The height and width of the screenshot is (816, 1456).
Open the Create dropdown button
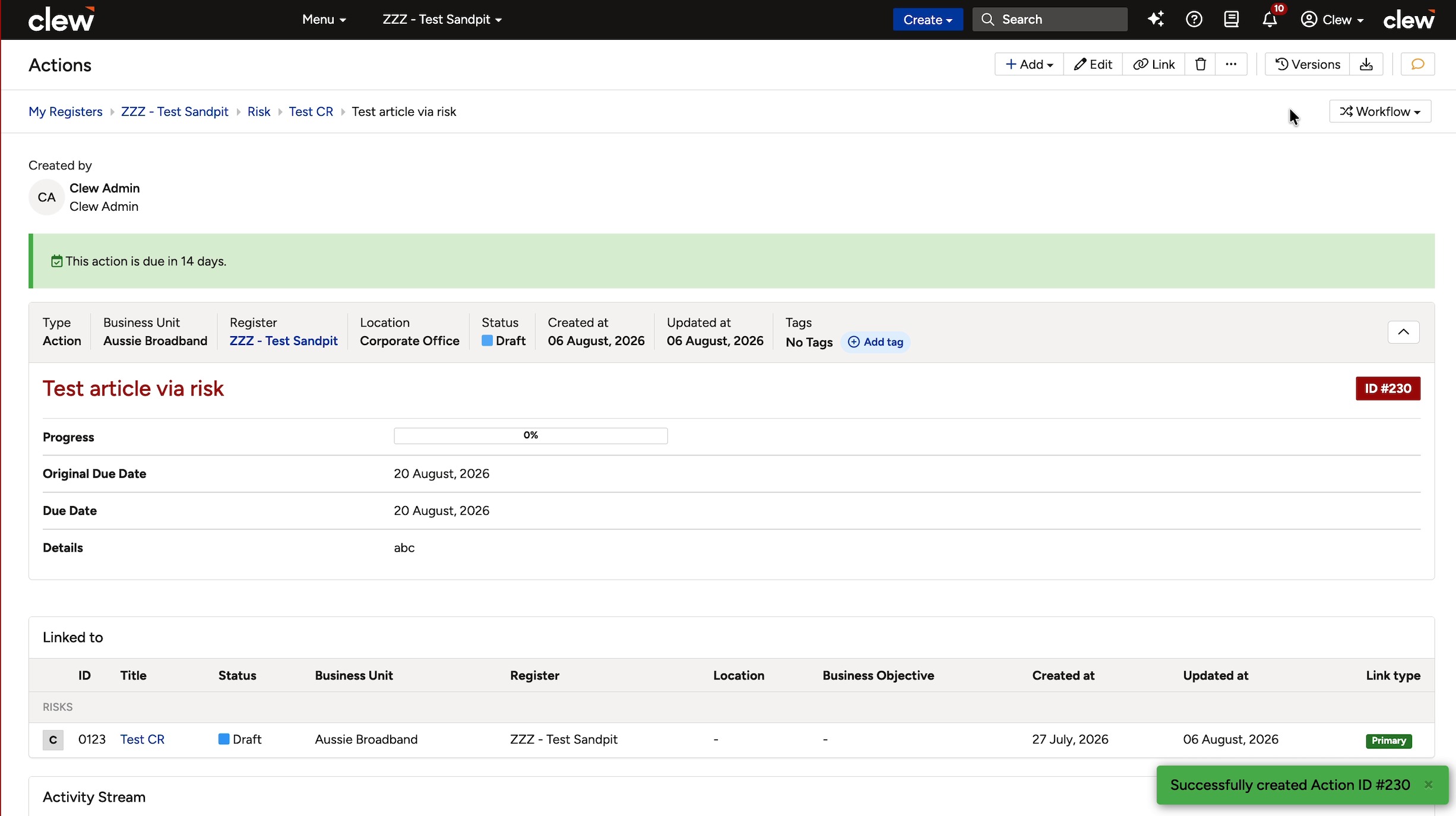(x=928, y=20)
